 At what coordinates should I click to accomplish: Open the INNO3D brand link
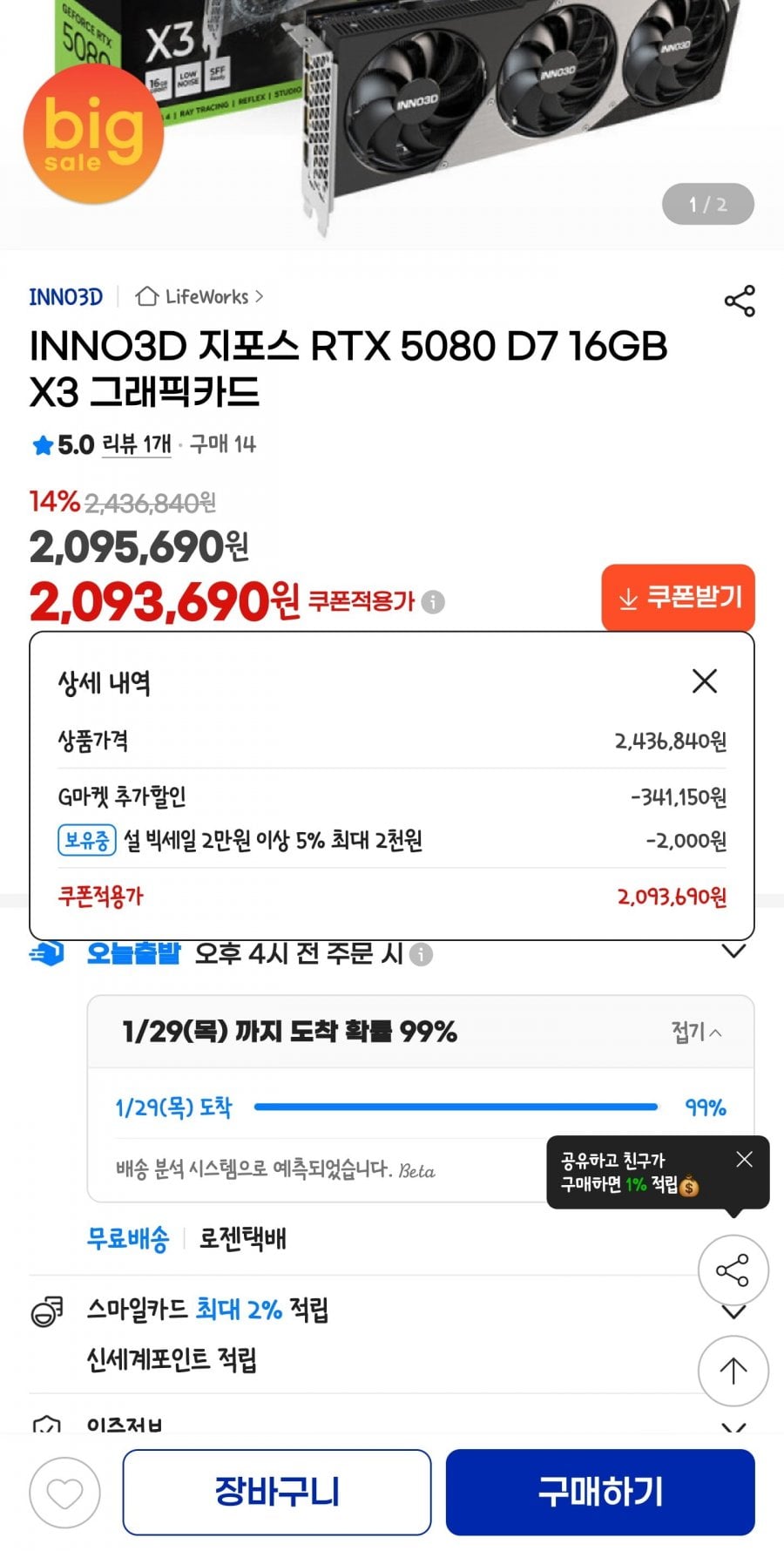coord(65,297)
